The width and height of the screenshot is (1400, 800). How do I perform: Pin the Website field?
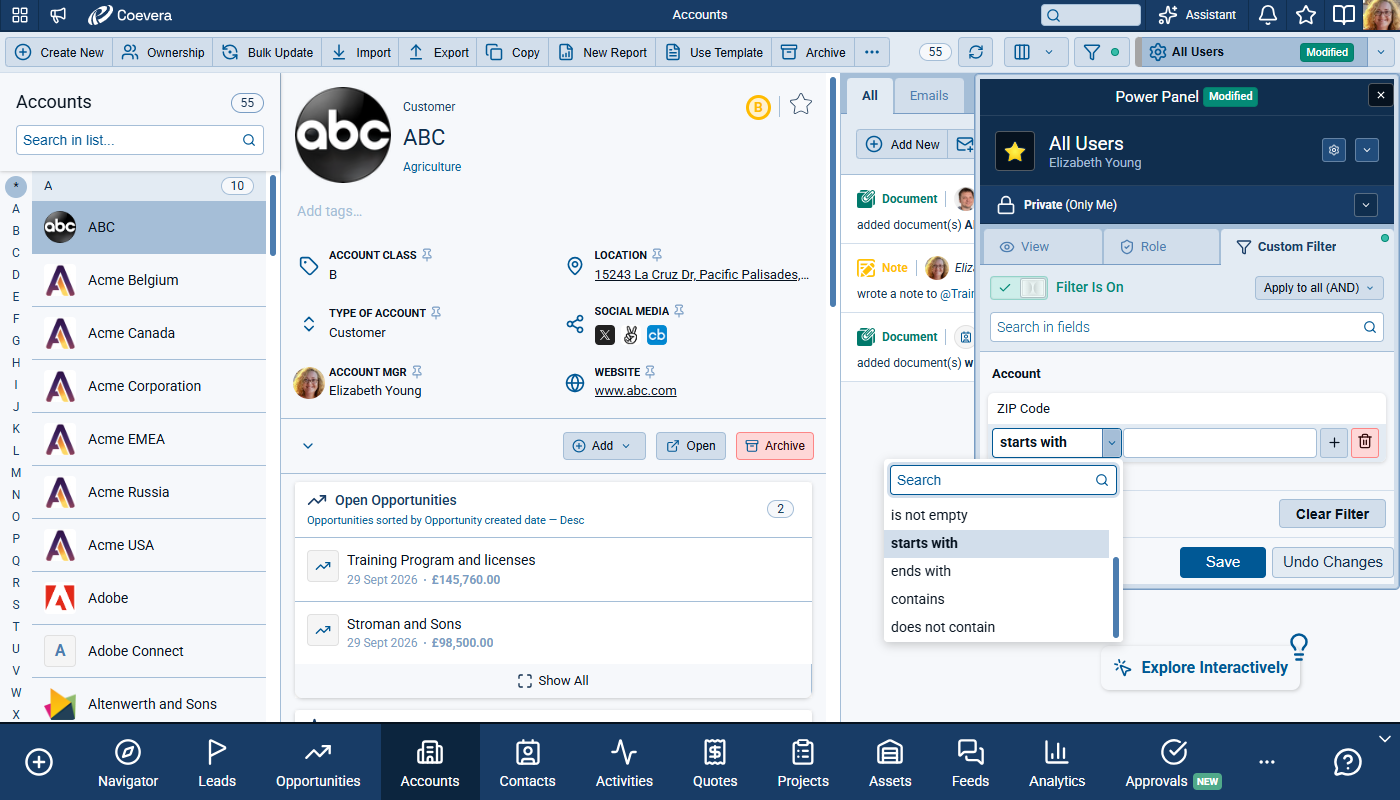(x=650, y=372)
